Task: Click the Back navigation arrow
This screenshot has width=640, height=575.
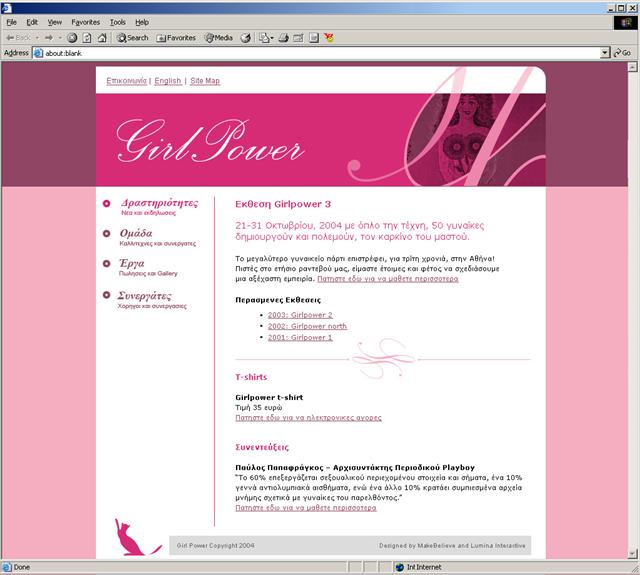Action: pyautogui.click(x=18, y=38)
